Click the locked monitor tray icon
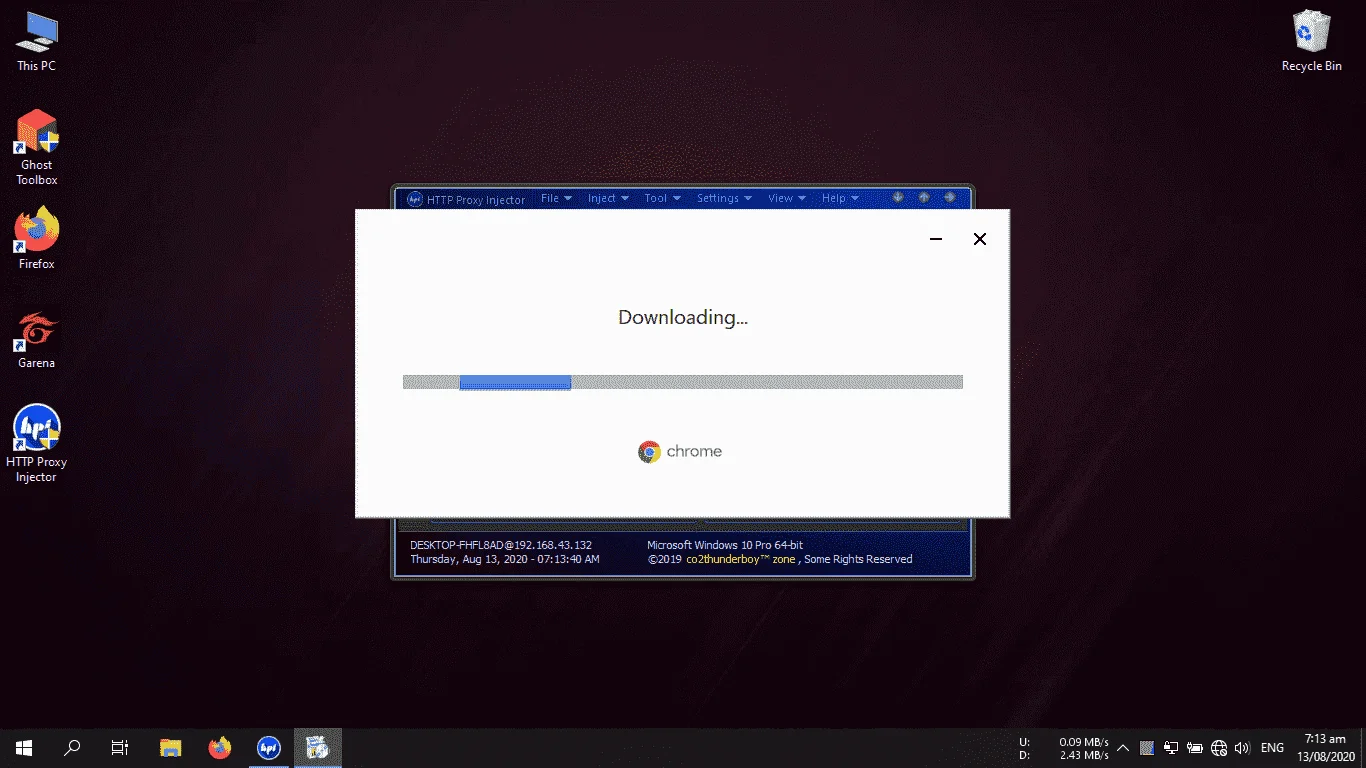1366x768 pixels. click(1170, 748)
